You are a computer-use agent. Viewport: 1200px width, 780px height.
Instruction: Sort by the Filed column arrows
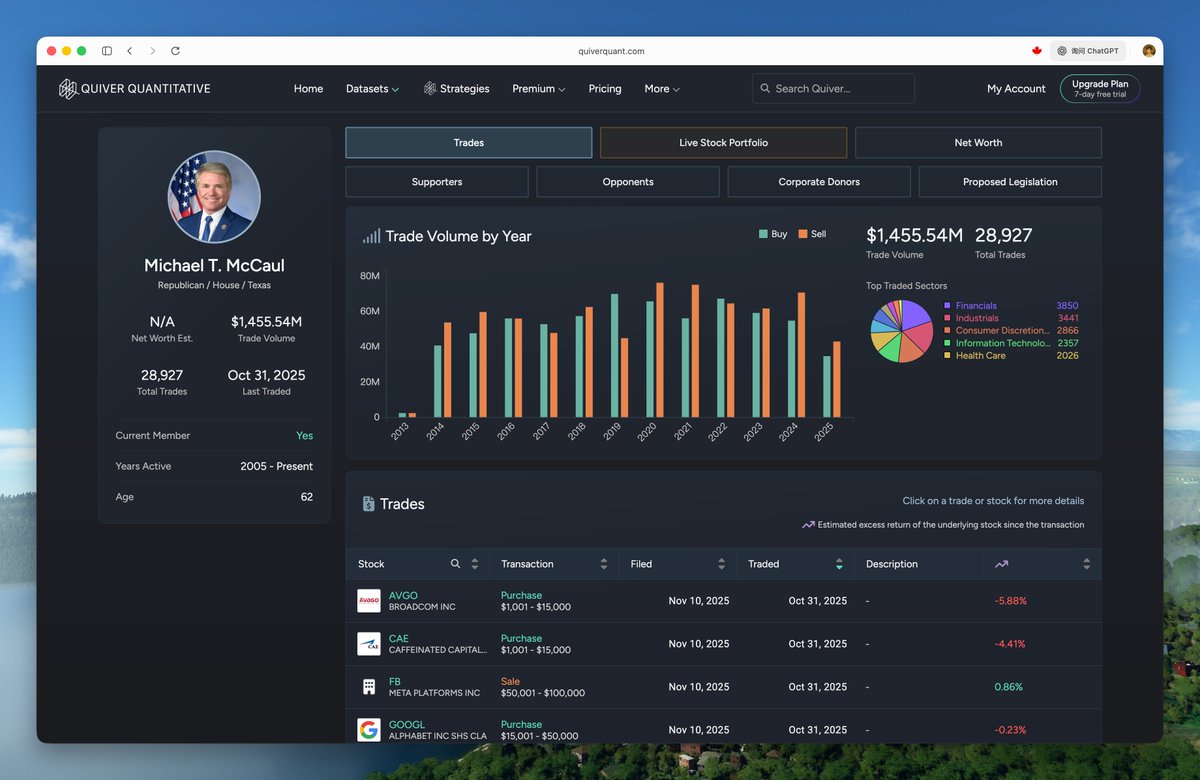(722, 564)
